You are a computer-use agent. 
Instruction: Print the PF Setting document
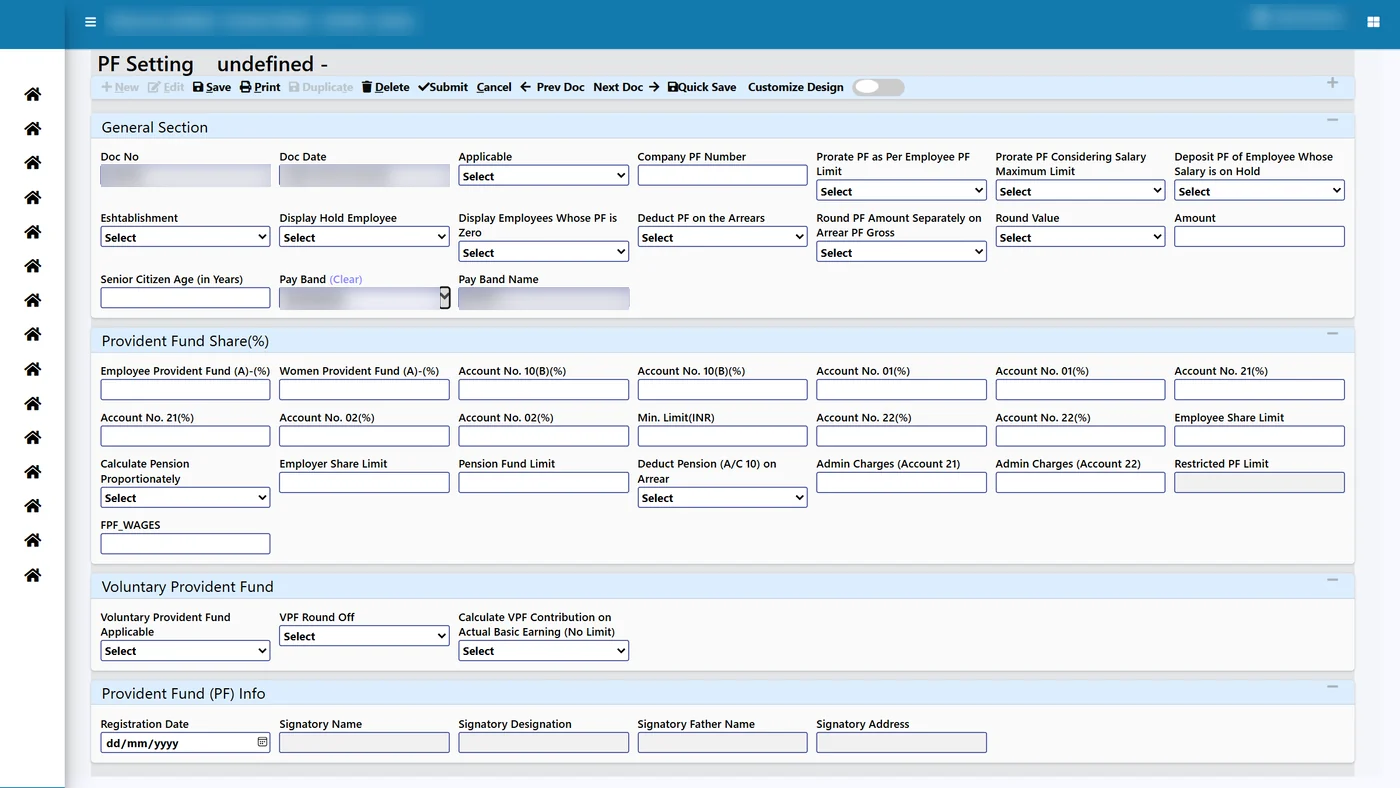tap(260, 87)
